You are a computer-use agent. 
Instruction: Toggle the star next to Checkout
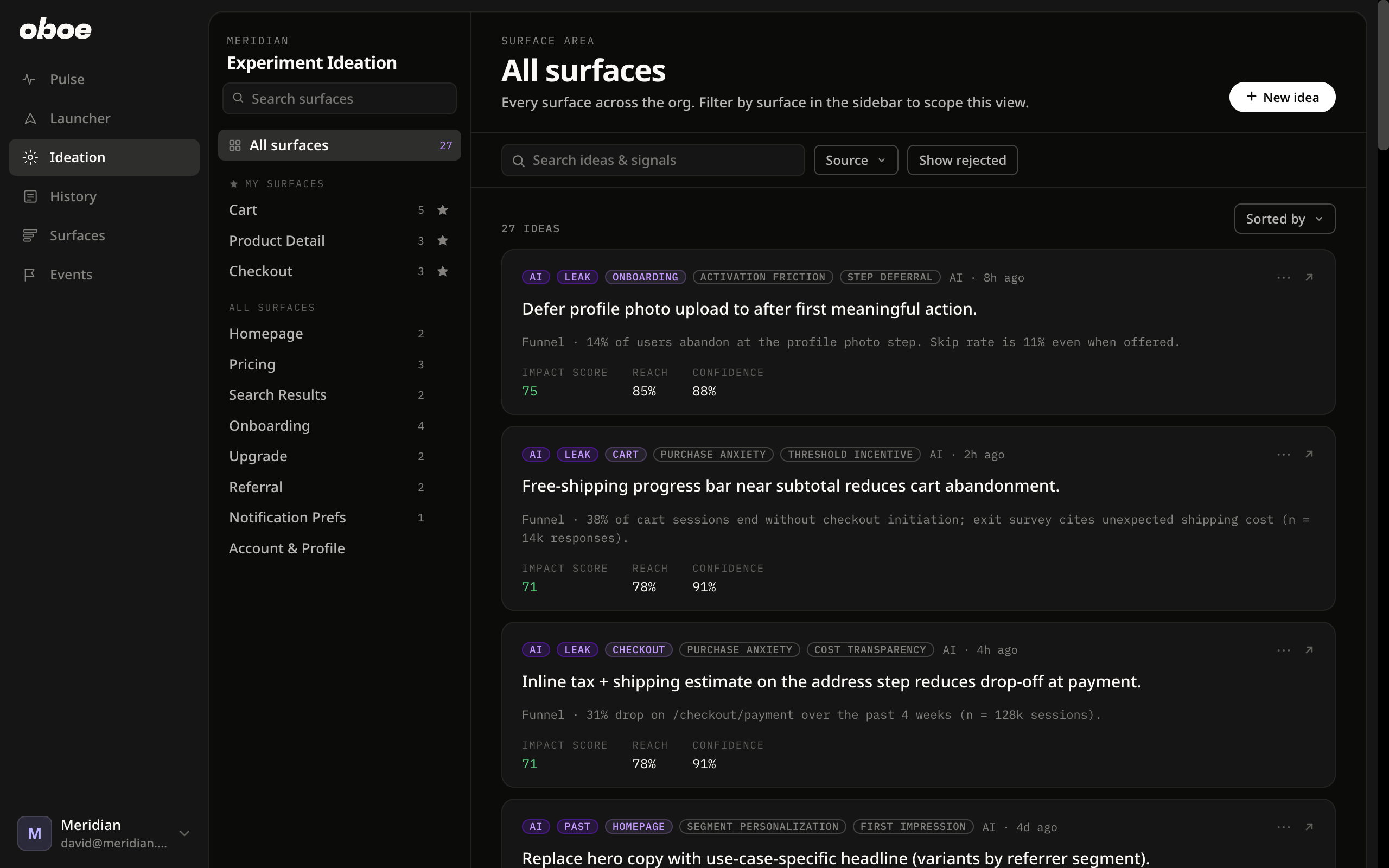443,271
